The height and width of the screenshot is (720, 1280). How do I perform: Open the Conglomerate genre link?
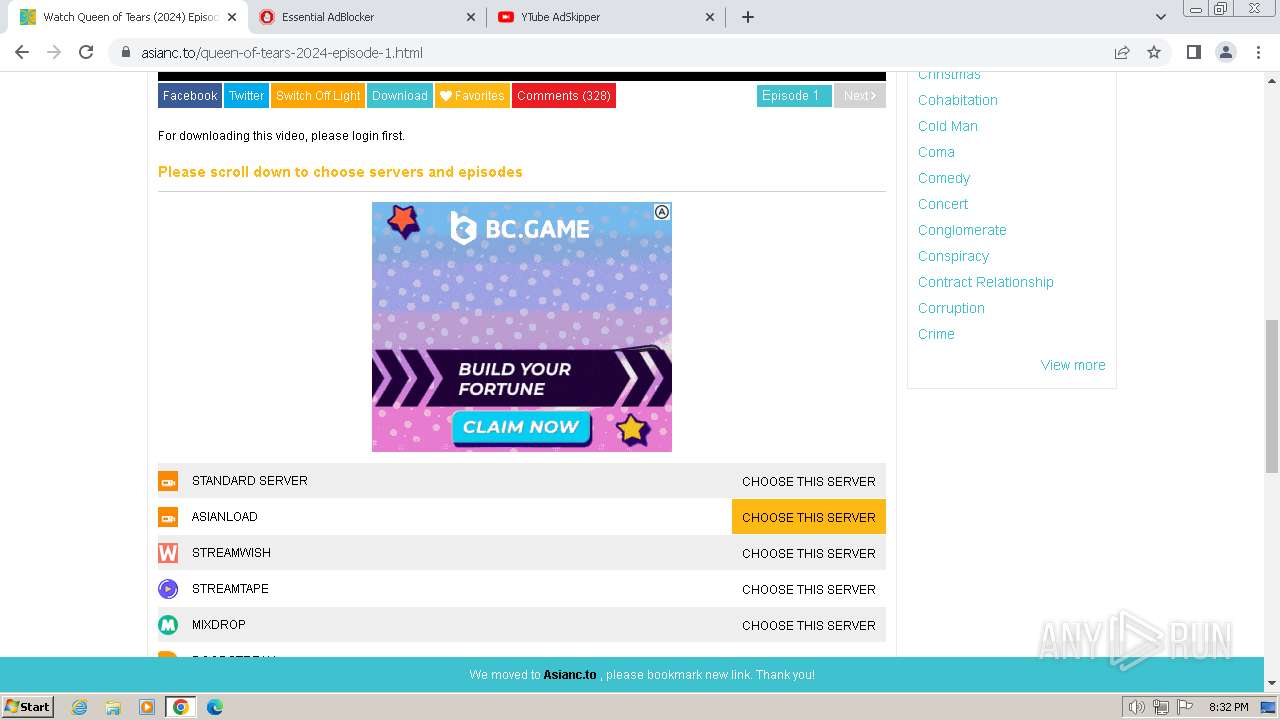point(962,230)
